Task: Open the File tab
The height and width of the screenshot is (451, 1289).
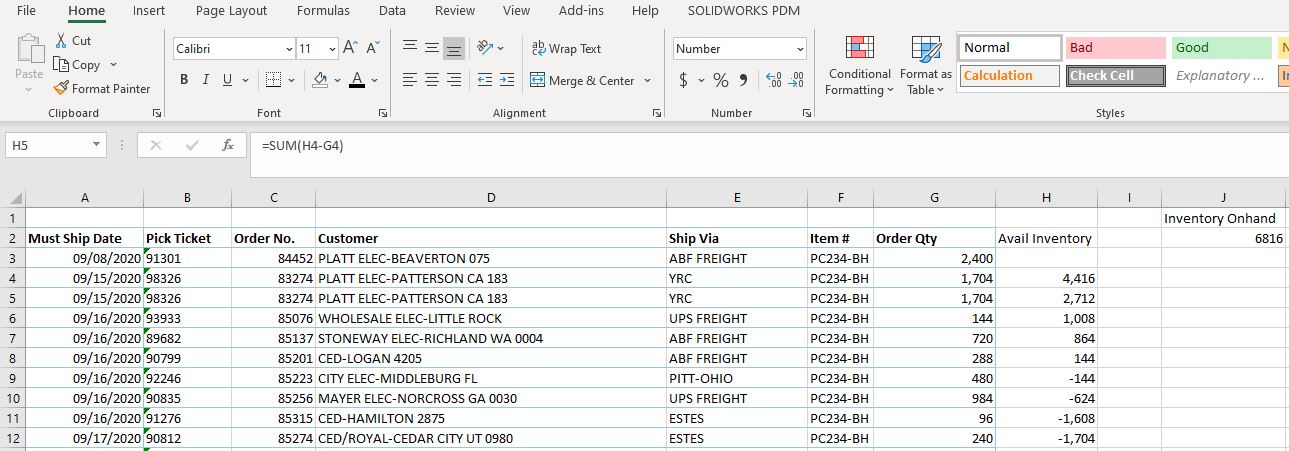Action: (x=27, y=11)
